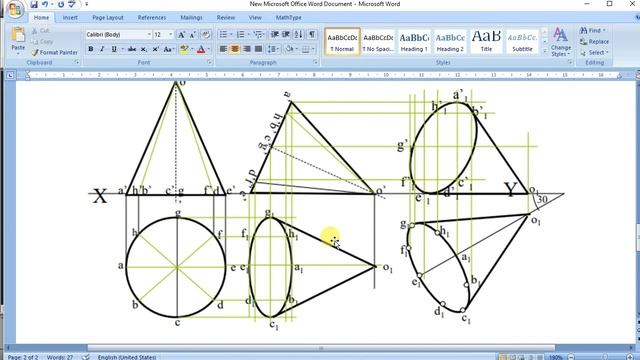Apply the No Spacing style
Screen dimensions: 640x360
[x=378, y=41]
